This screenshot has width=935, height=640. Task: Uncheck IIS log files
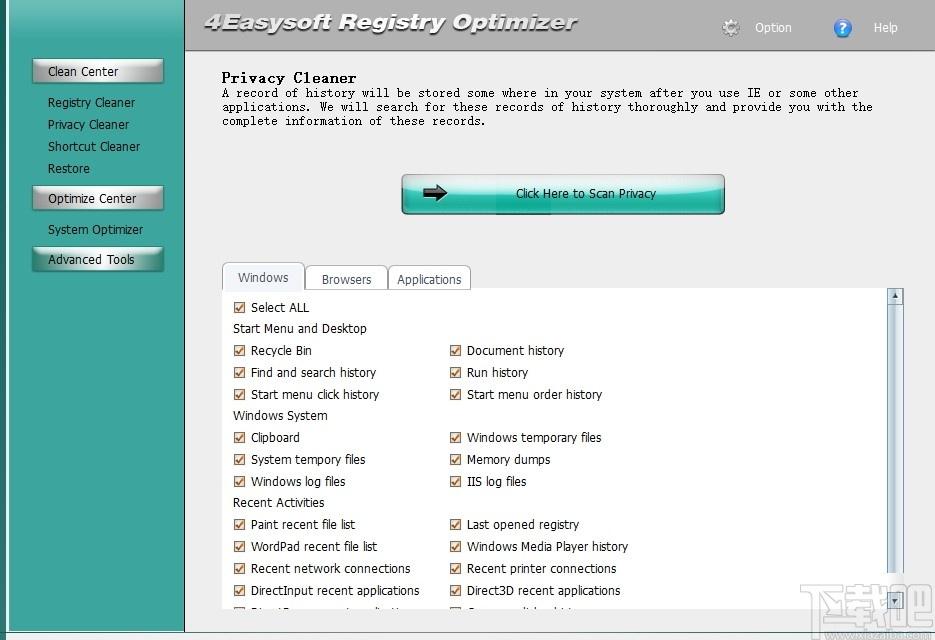[x=455, y=481]
